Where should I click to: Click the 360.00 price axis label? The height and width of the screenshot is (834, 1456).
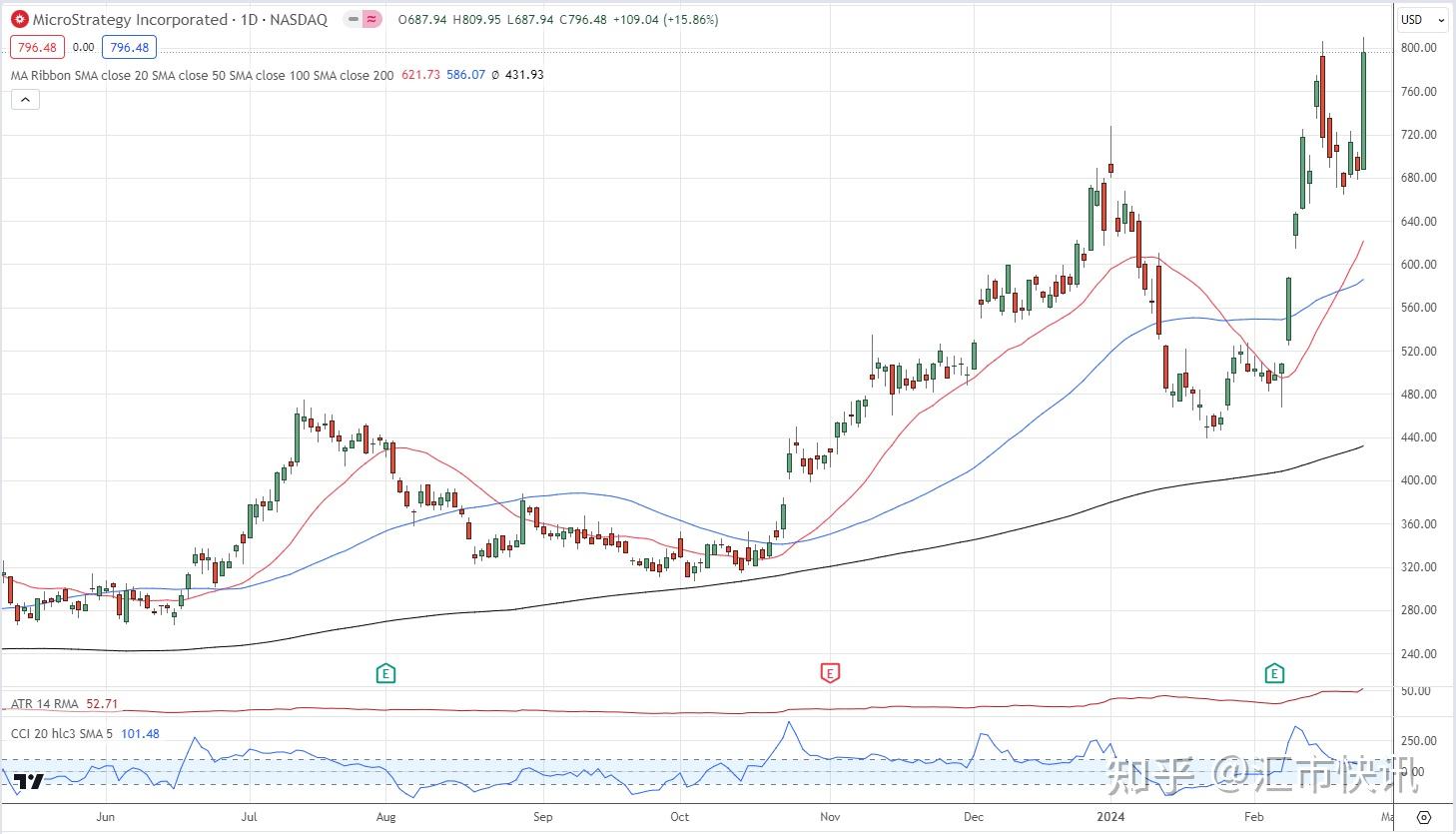coord(1418,523)
